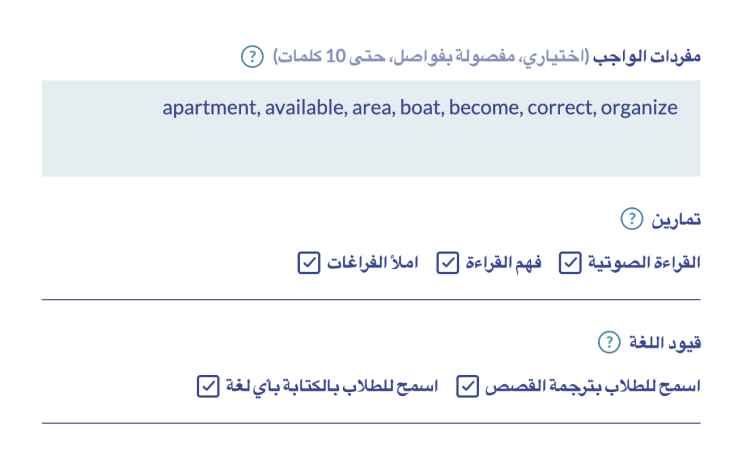Uncheck the اسمح للطلاب بالكتابة بأي لغة checkbox
734x468 pixels.
(x=208, y=386)
